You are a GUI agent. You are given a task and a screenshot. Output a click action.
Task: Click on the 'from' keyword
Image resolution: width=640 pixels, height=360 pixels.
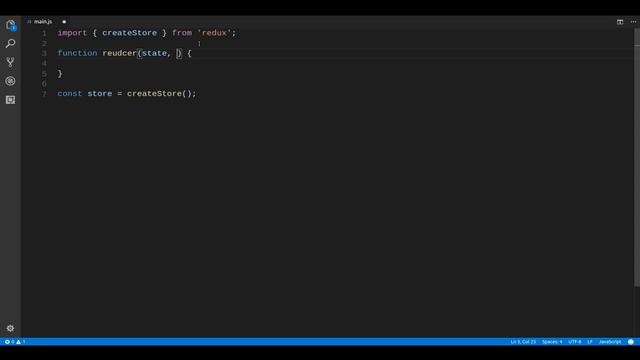coord(182,33)
